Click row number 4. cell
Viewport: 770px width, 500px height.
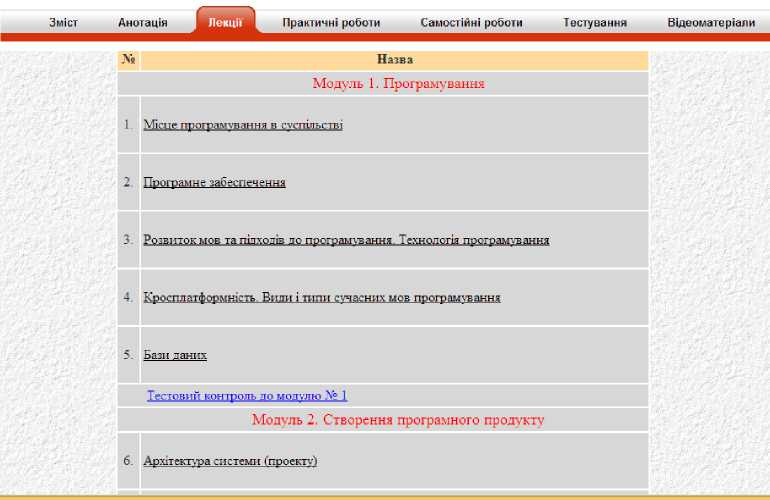pos(128,297)
